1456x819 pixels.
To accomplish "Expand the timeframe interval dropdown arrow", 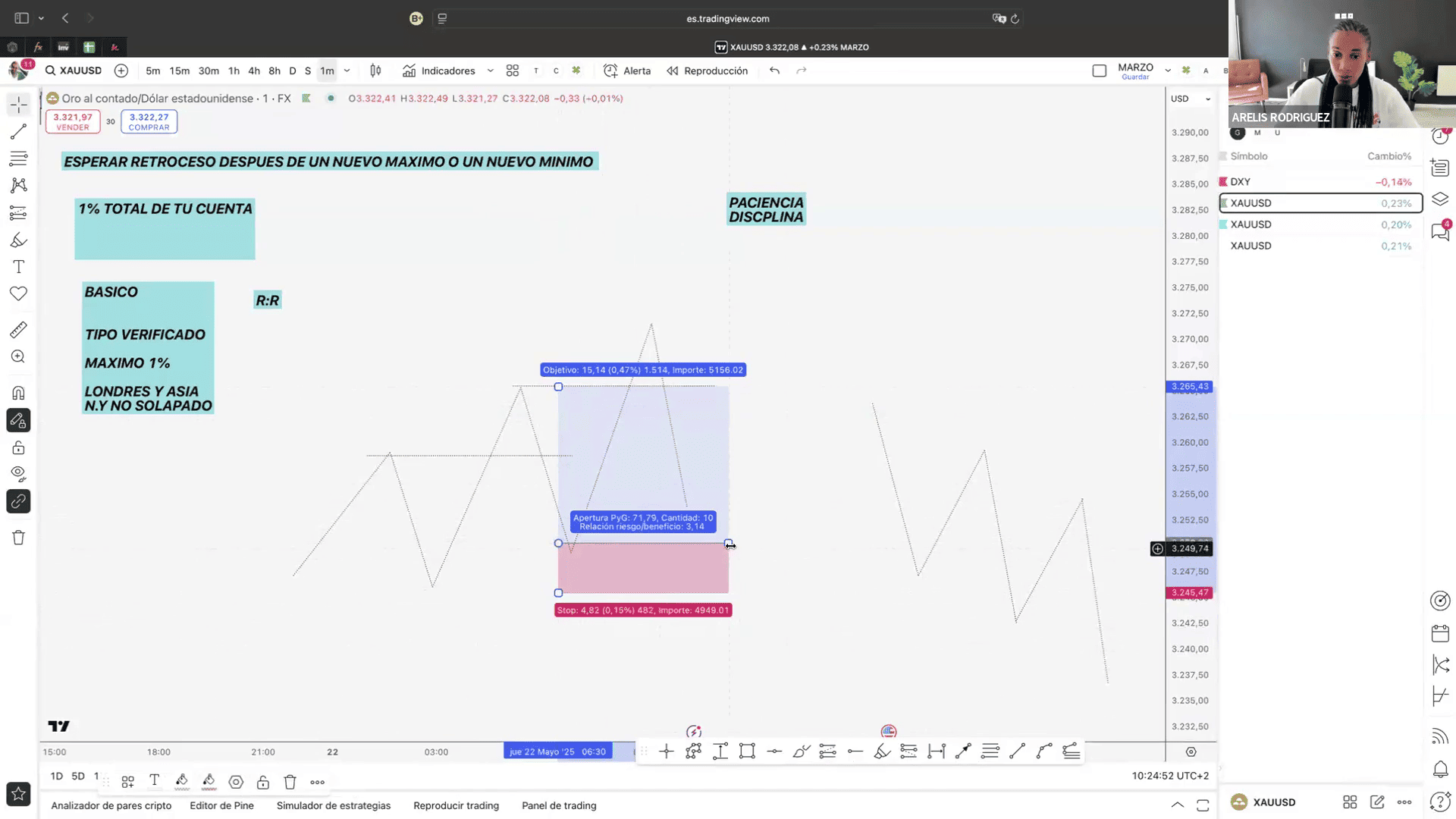I will [347, 71].
